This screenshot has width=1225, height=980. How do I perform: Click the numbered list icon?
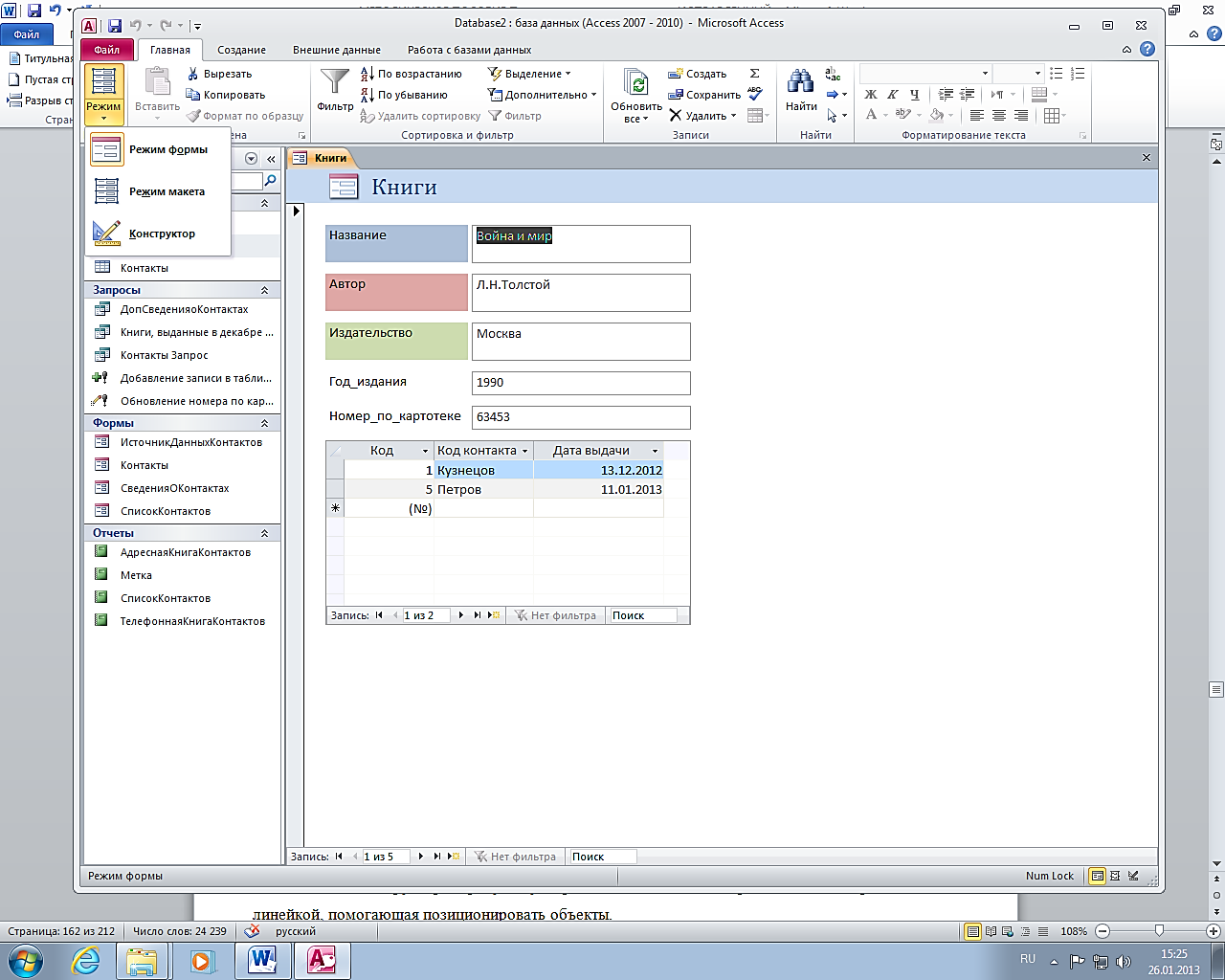1078,74
